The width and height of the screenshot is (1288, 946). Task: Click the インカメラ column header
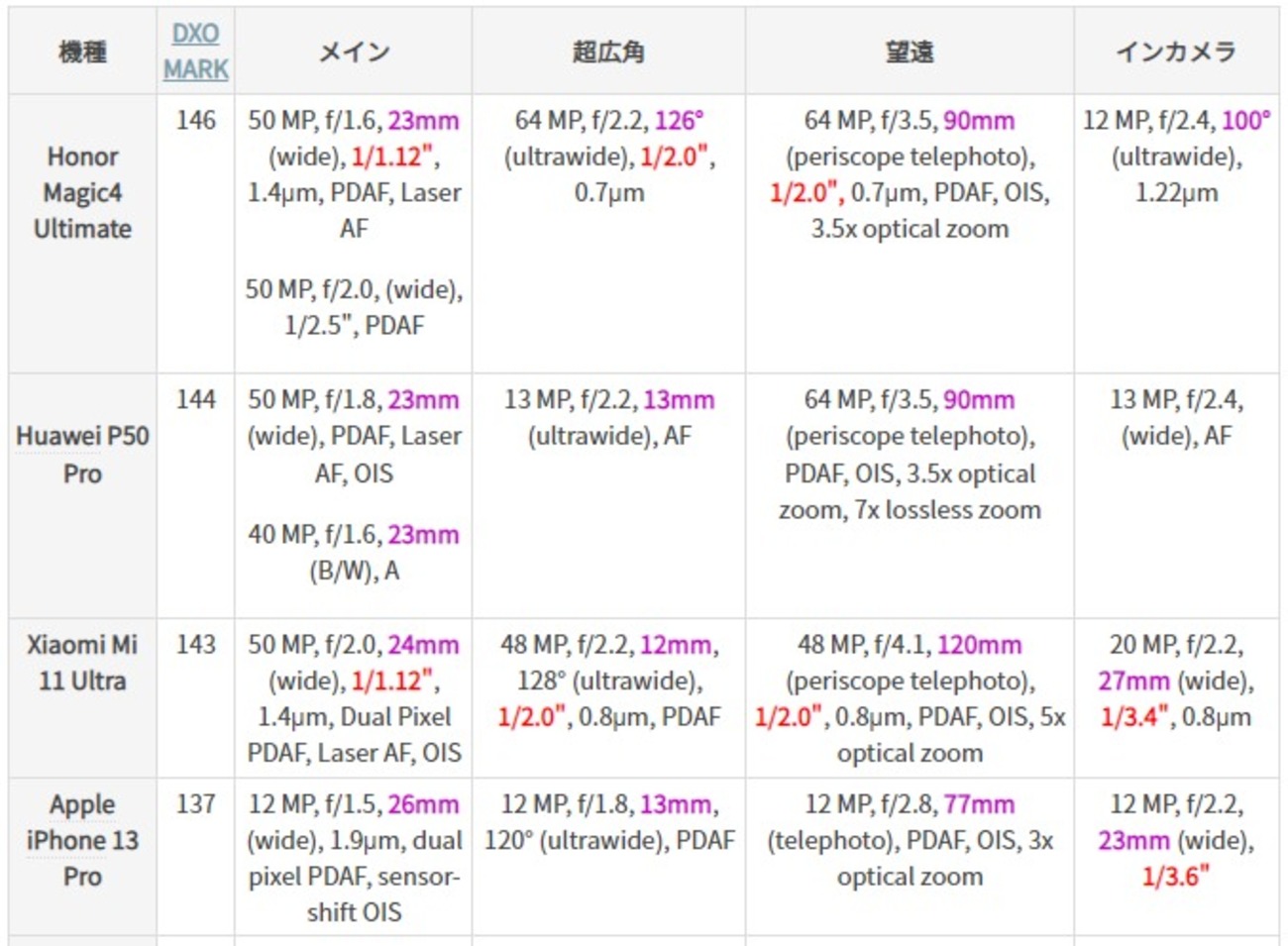(1176, 52)
